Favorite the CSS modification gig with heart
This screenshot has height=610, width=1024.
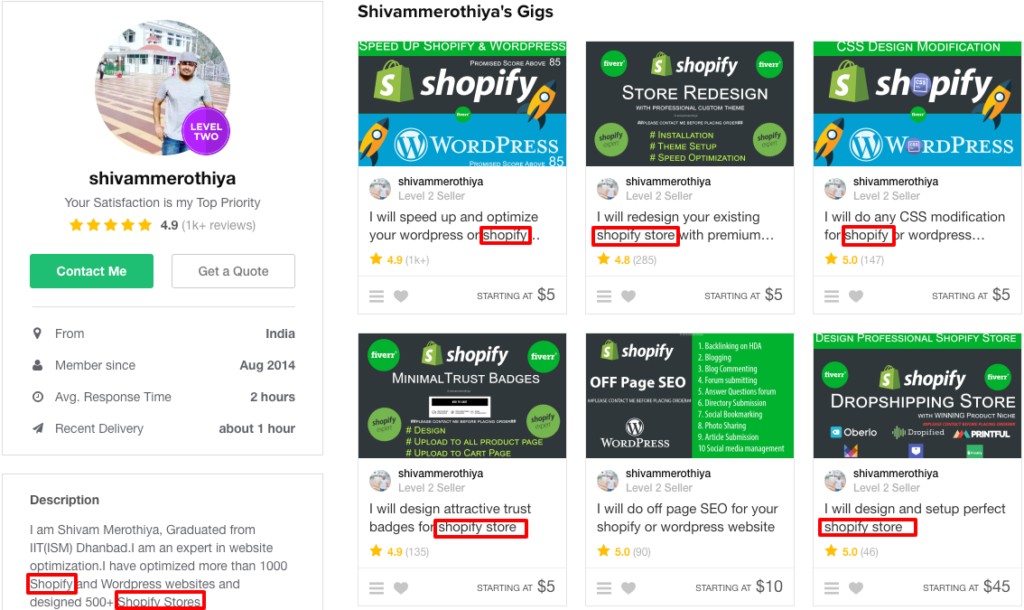coord(856,296)
